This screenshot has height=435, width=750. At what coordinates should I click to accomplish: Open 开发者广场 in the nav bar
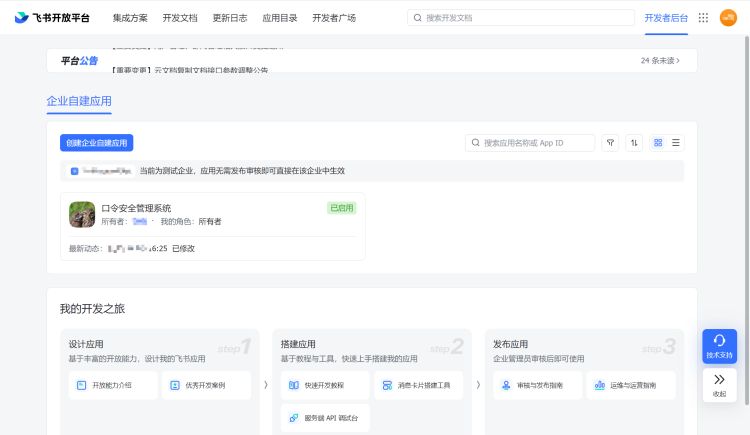334,18
